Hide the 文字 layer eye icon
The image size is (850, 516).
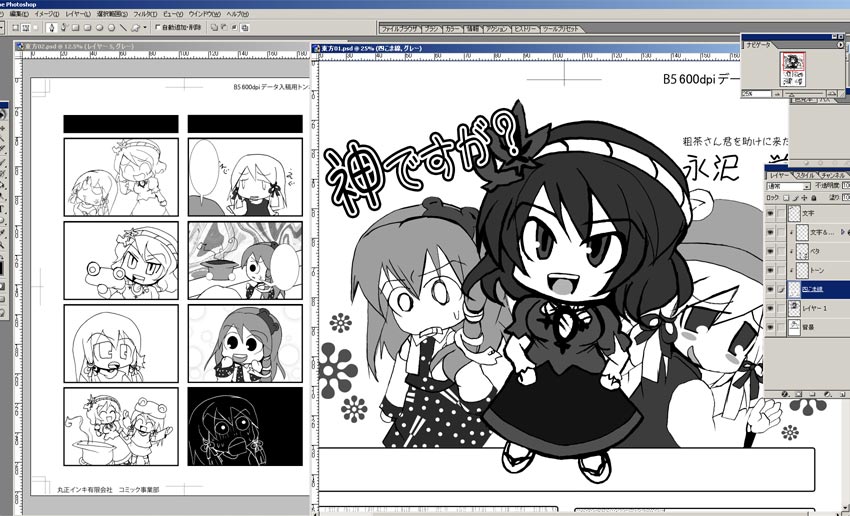[770, 213]
